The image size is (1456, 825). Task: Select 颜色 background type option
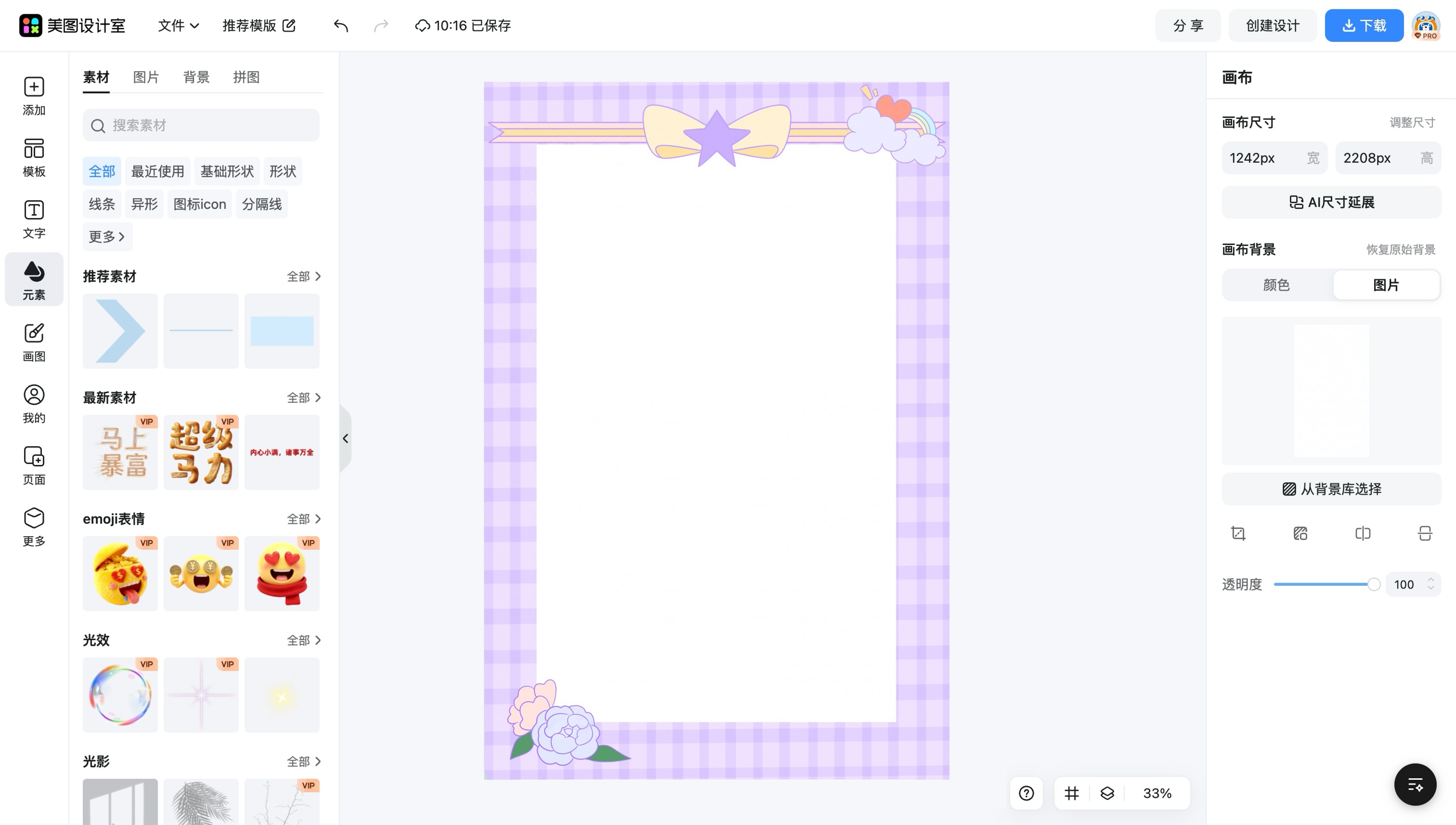pos(1277,285)
